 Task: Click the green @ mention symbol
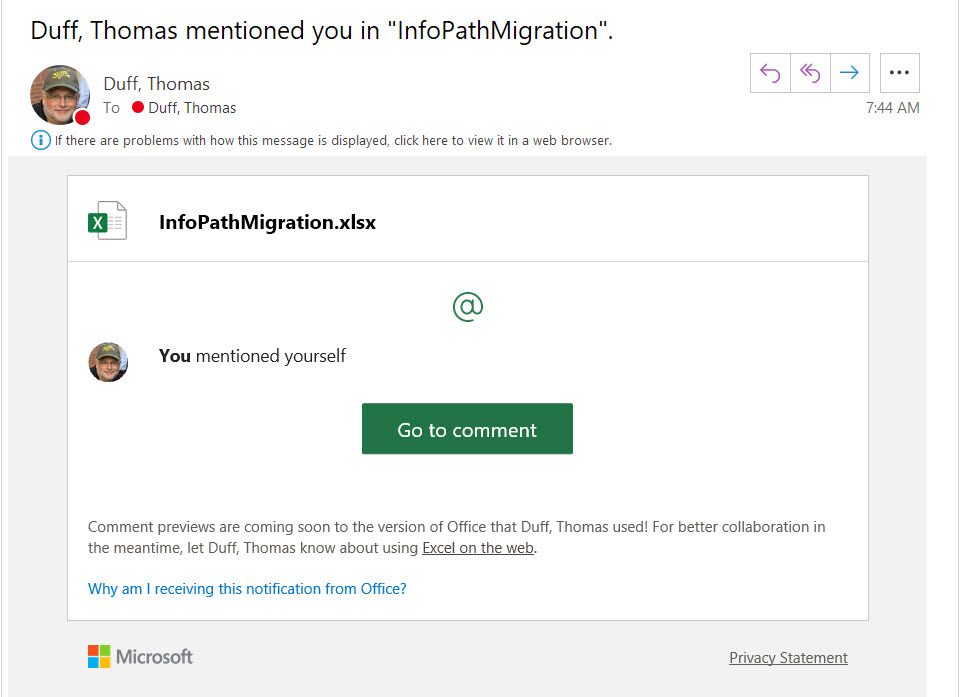[468, 306]
